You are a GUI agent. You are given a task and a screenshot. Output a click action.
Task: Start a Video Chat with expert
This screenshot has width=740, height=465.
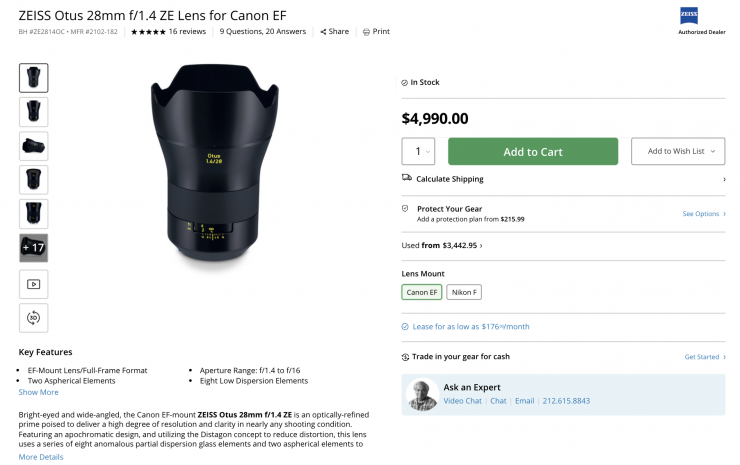point(463,401)
